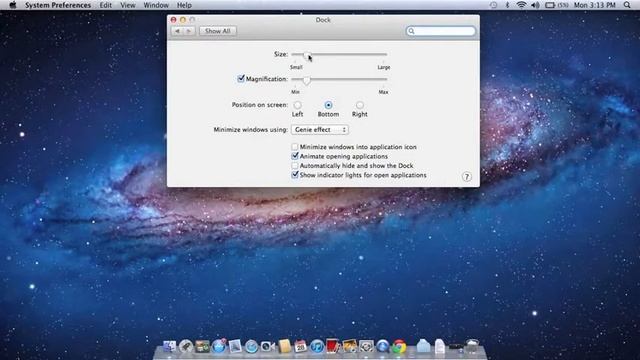Launch Safari compass icon in Dock
Screen dimensions: 640x360
(x=251, y=347)
